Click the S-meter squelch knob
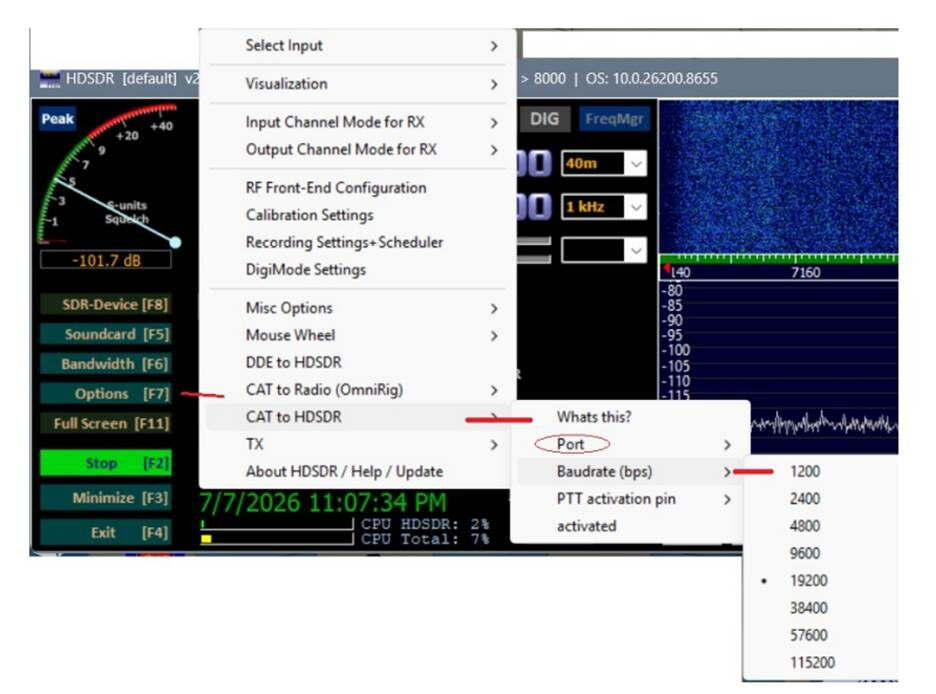This screenshot has width=936, height=694. click(x=175, y=242)
